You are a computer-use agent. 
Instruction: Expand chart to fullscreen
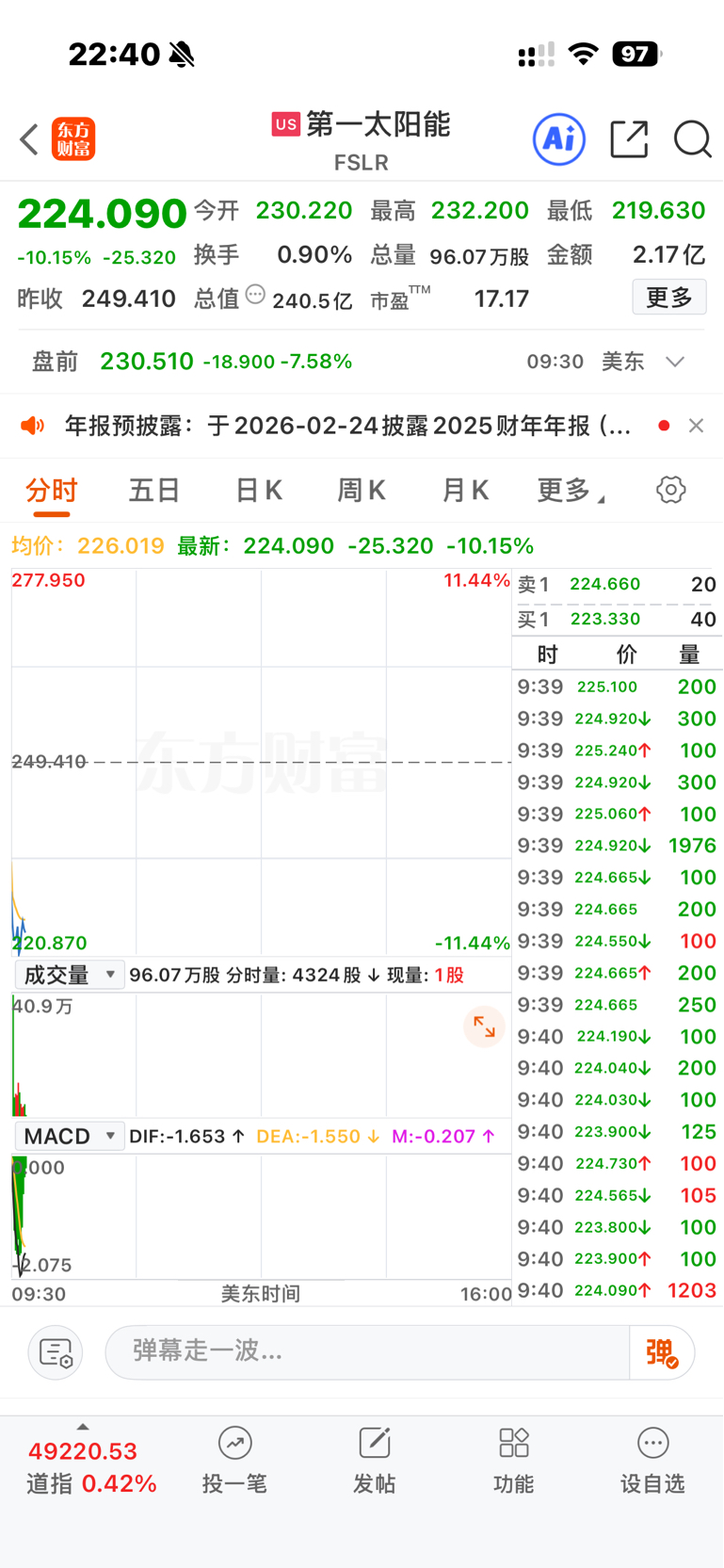click(484, 1026)
